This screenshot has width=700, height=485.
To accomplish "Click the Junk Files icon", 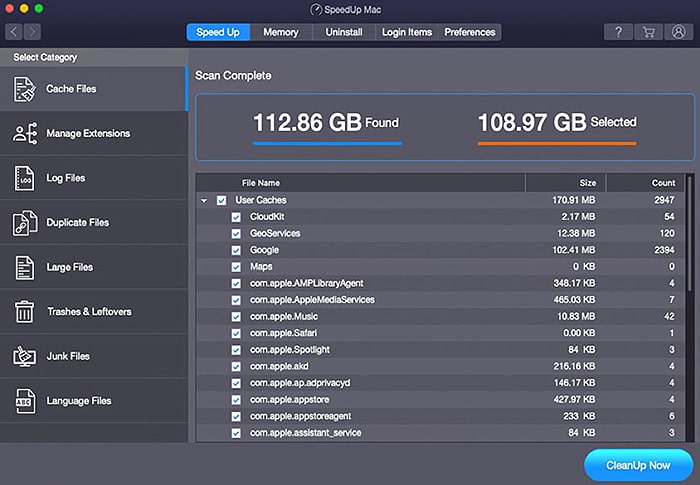I will click(24, 356).
